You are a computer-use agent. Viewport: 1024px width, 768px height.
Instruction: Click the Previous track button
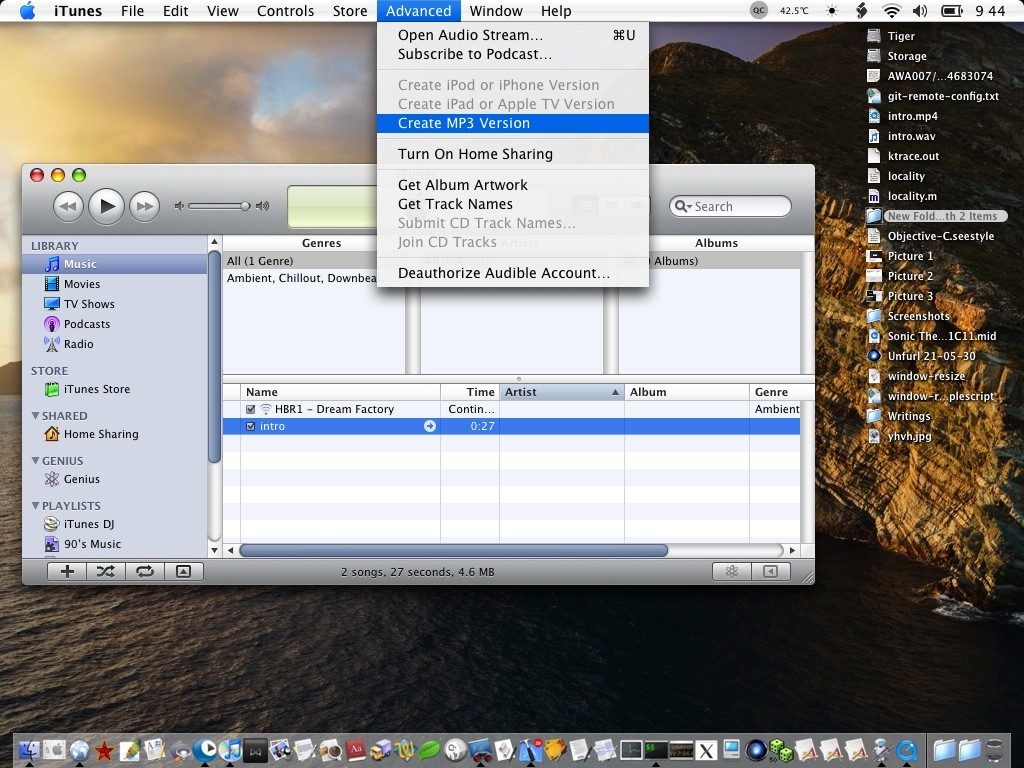click(68, 206)
